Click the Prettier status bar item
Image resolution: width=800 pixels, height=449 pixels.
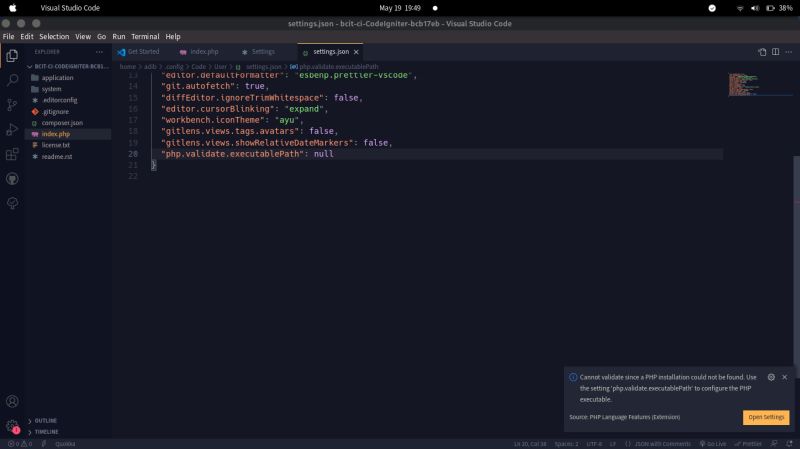point(748,444)
